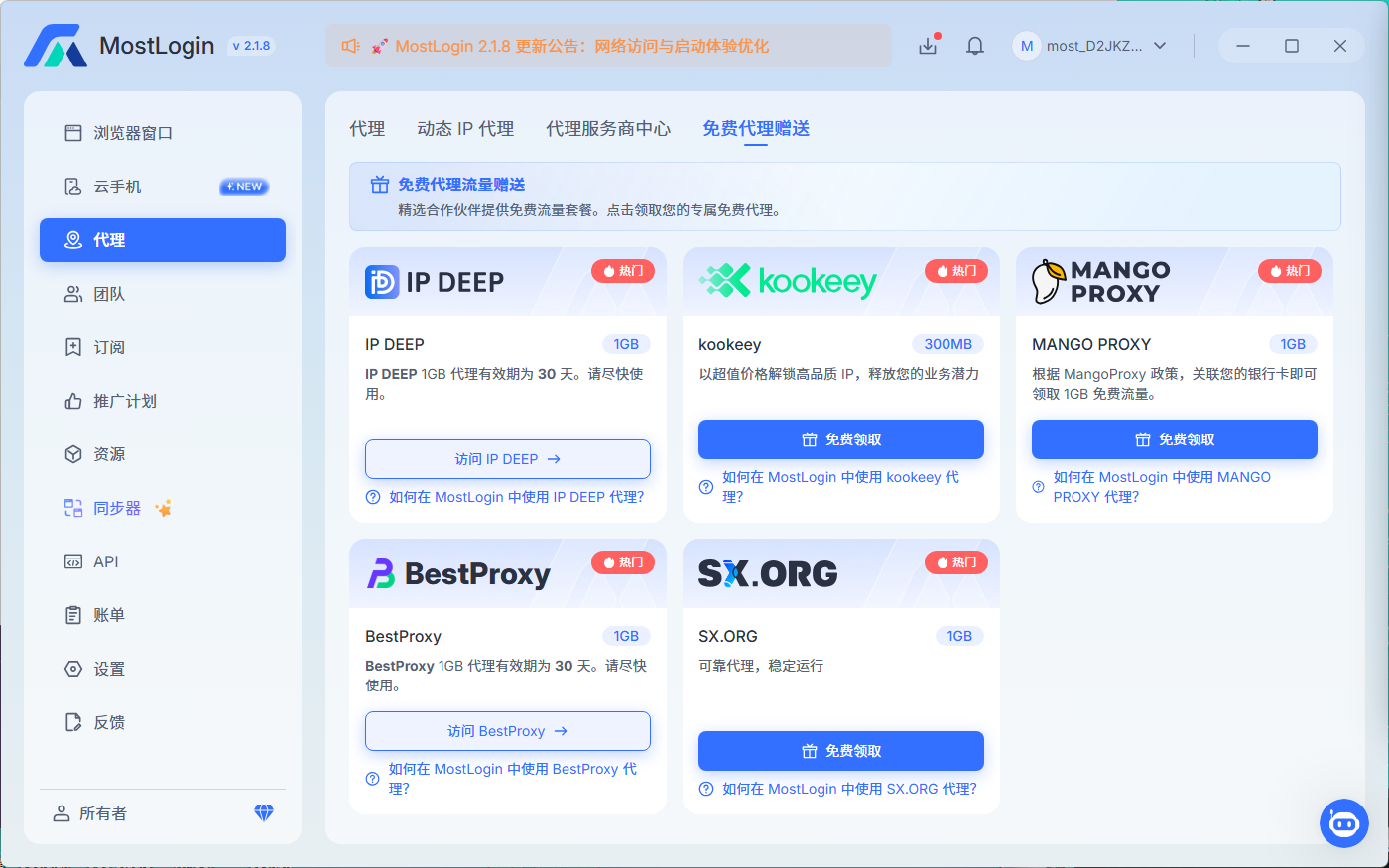
Task: Open the kookeey usage help link
Action: click(840, 487)
